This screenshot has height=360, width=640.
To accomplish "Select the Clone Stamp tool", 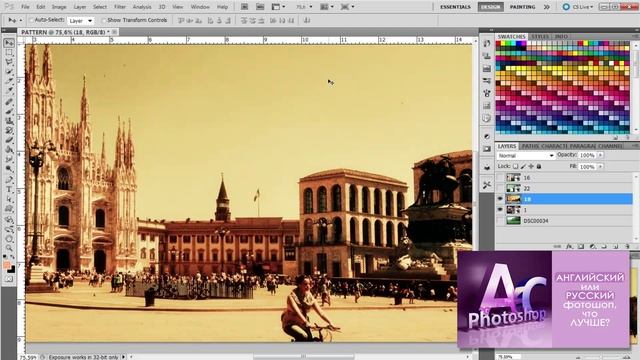I will coord(9,121).
